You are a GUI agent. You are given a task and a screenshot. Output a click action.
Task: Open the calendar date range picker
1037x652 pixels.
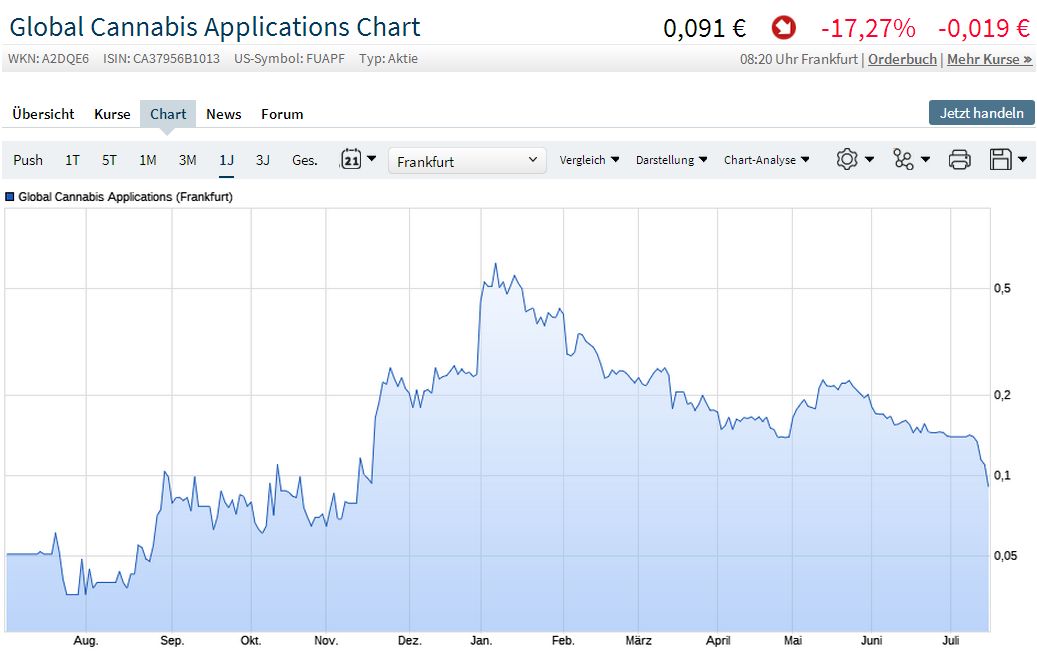click(358, 160)
